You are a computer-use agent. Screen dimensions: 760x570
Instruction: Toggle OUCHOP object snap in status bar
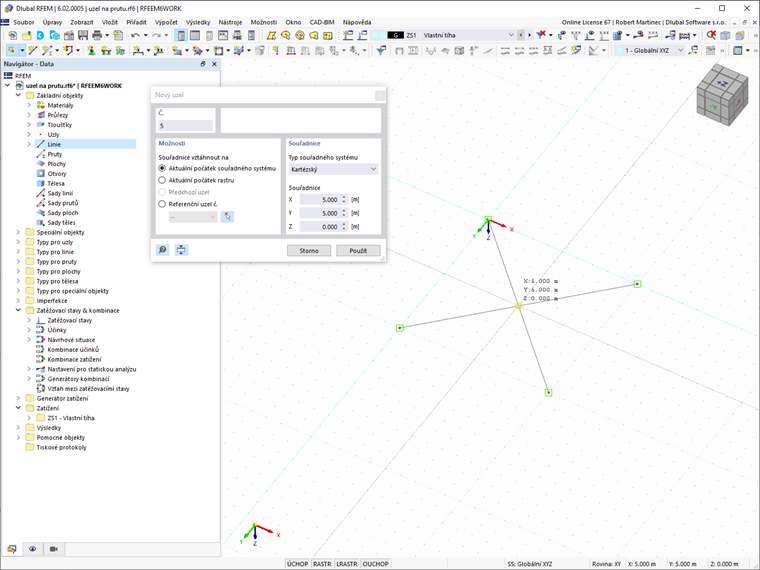tap(375, 564)
